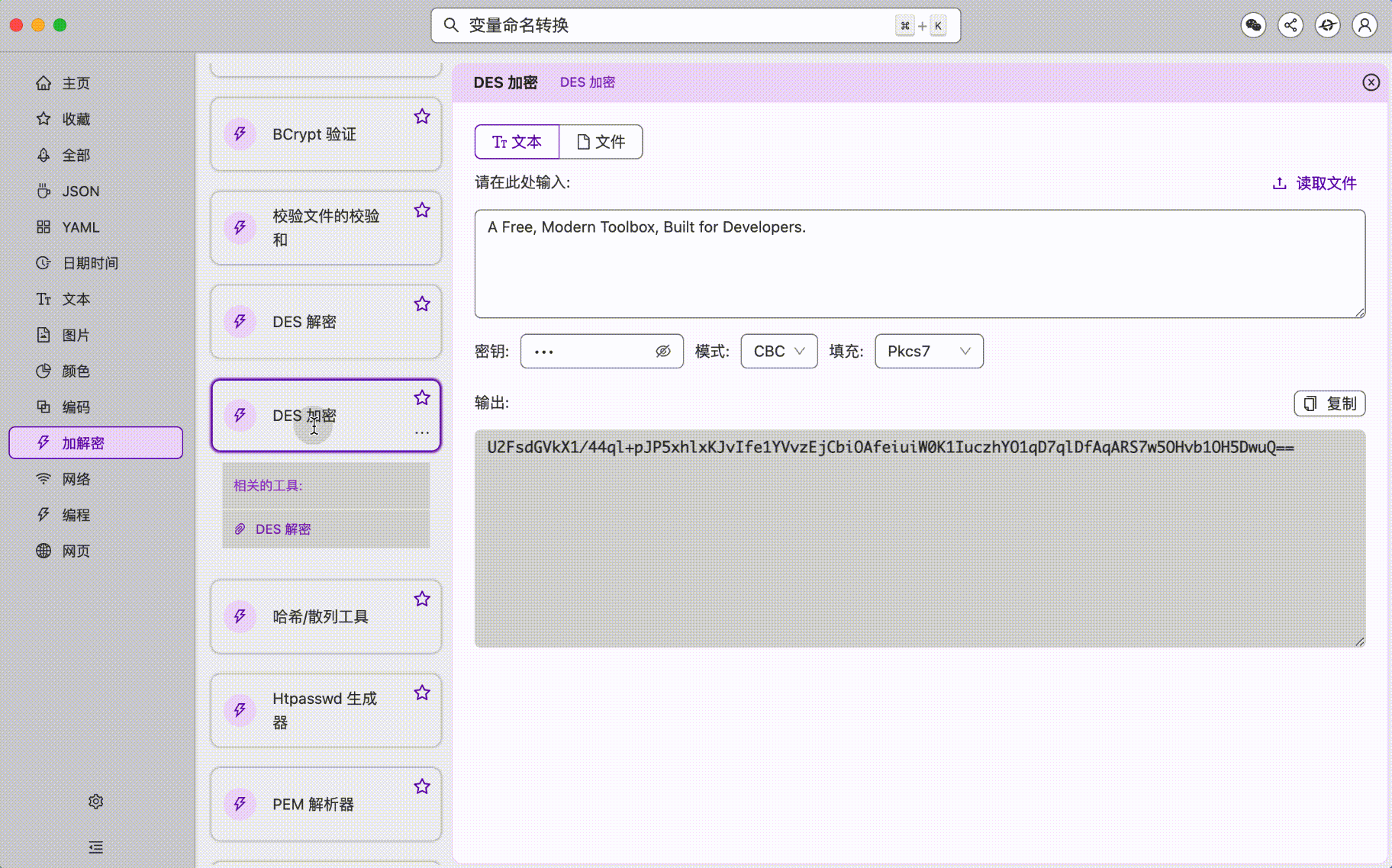Open settings via the gear icon
The image size is (1392, 868).
(95, 802)
